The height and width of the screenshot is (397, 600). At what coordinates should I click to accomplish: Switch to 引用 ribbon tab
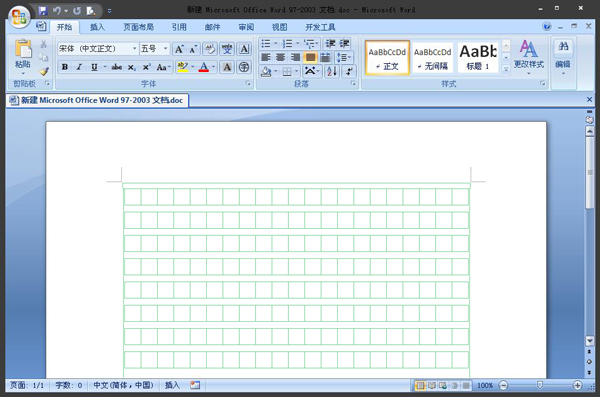(179, 27)
